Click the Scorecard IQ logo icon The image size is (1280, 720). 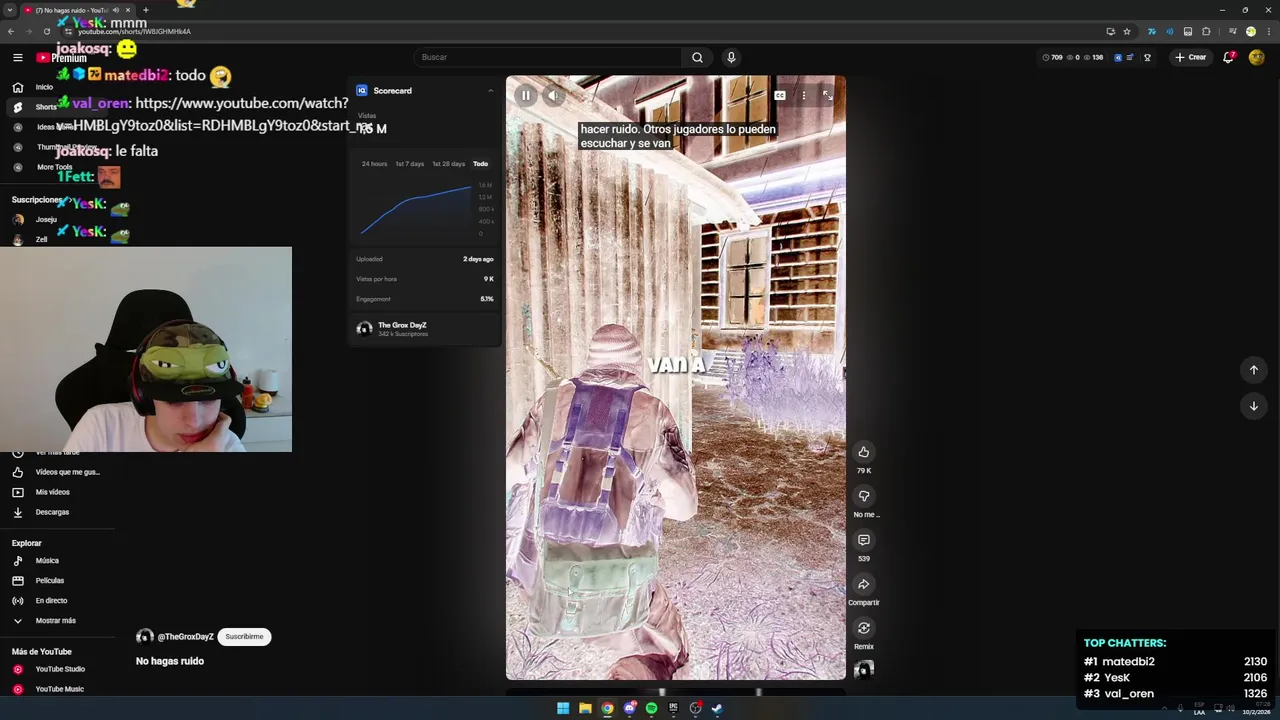pos(362,91)
